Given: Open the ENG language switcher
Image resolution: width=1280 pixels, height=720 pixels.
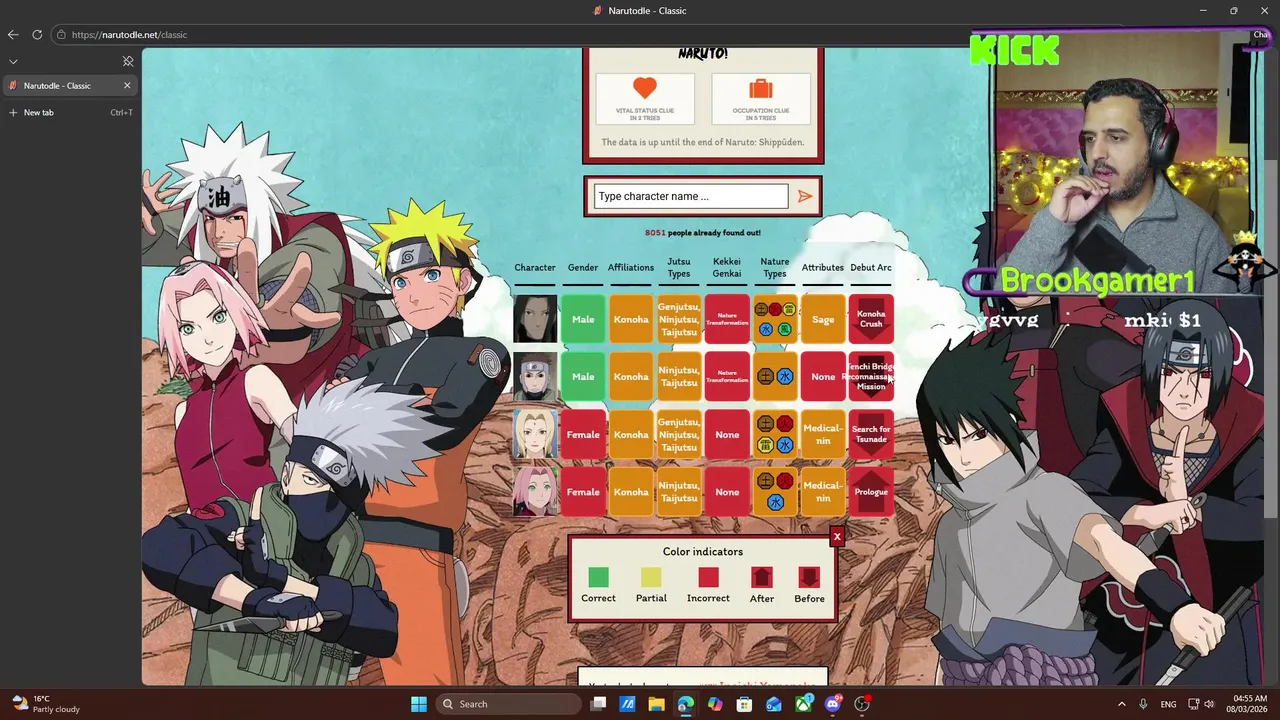Looking at the screenshot, I should coord(1168,704).
